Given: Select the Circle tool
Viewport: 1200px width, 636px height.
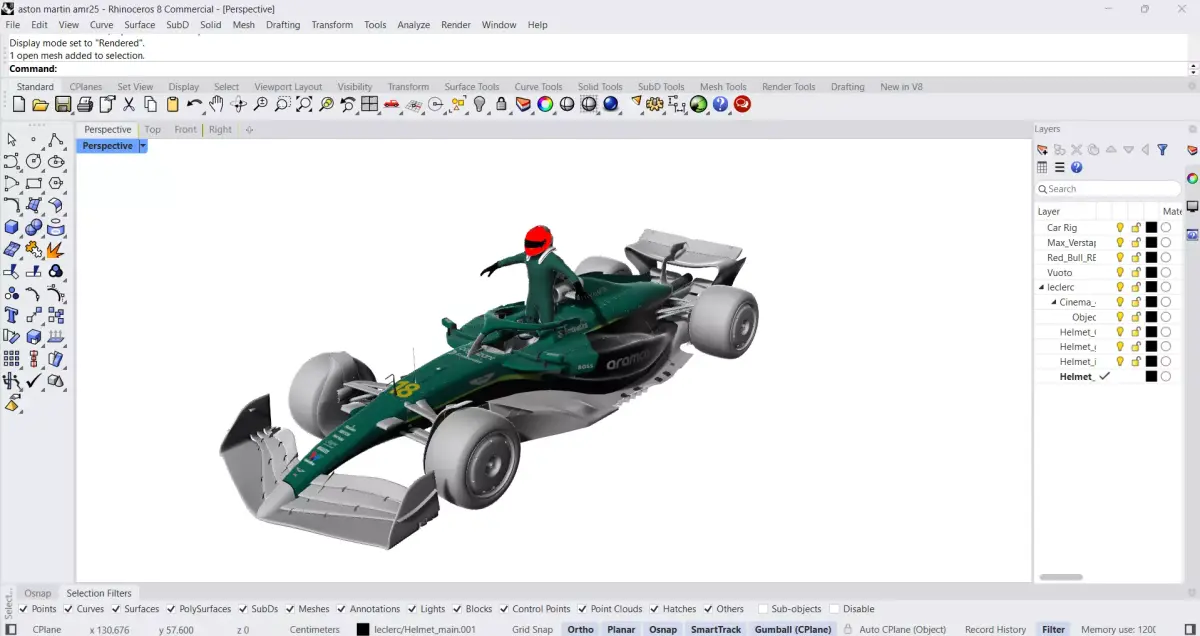Looking at the screenshot, I should 34,162.
